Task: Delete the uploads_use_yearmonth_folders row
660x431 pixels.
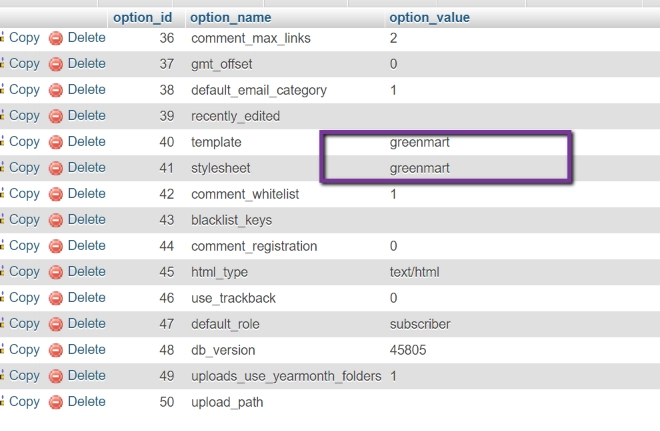Action: pyautogui.click(x=86, y=376)
